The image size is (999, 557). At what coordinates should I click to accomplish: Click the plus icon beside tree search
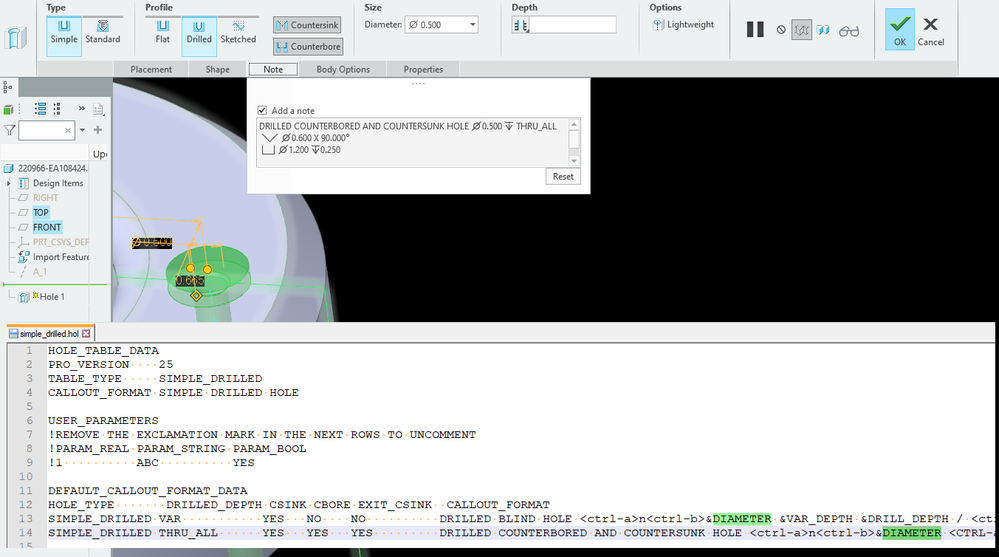(97, 130)
